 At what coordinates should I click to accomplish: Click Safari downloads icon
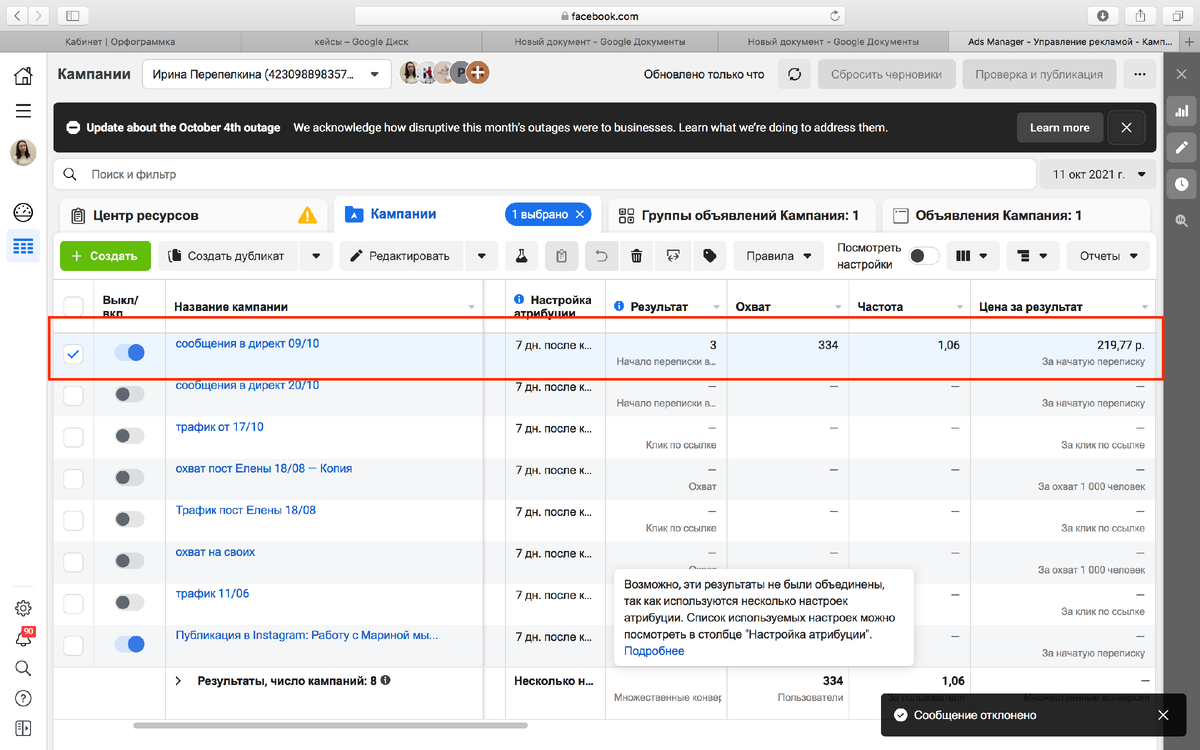1102,15
